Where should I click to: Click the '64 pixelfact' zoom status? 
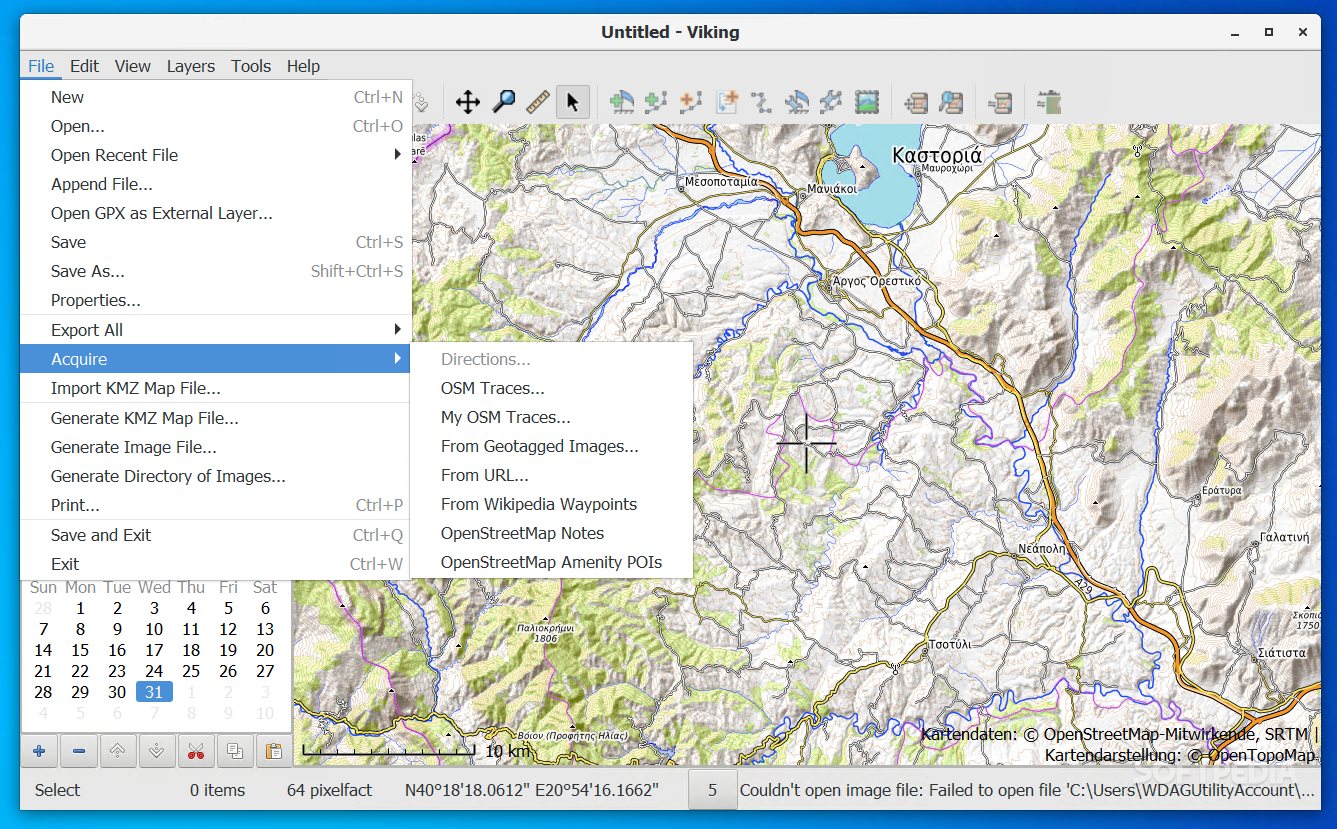point(329,790)
